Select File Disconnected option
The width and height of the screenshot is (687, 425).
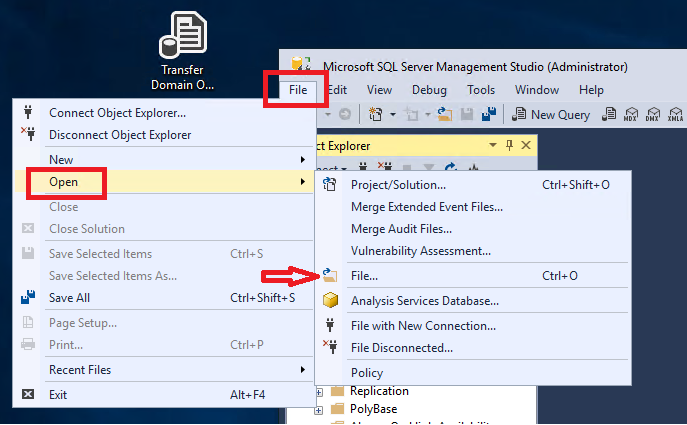click(x=473, y=347)
